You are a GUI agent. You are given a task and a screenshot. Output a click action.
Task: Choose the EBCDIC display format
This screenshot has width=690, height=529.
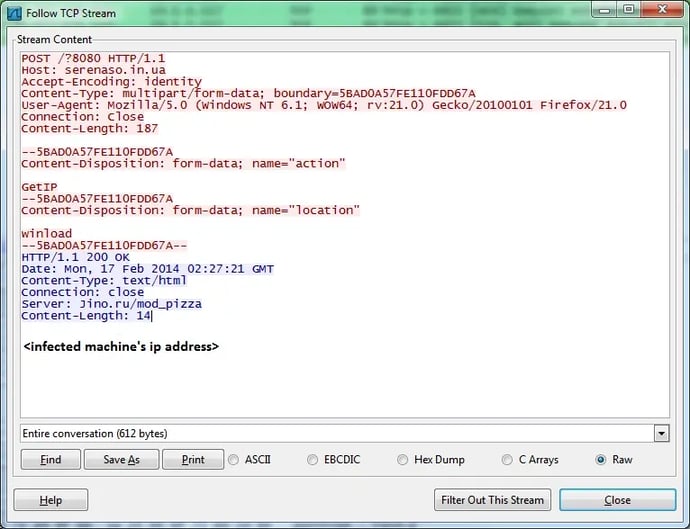pyautogui.click(x=313, y=460)
